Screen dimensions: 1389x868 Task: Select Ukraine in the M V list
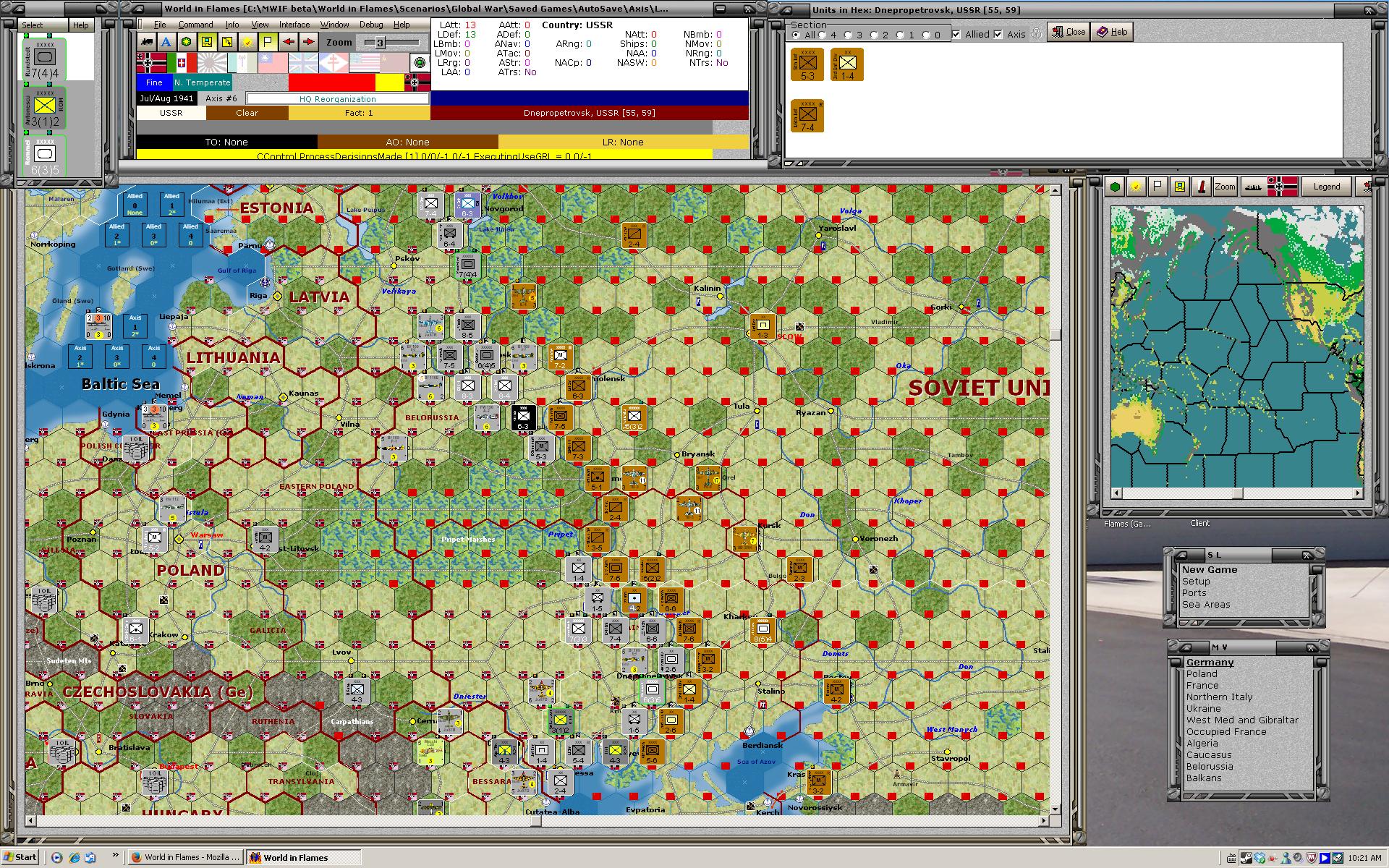point(1203,709)
